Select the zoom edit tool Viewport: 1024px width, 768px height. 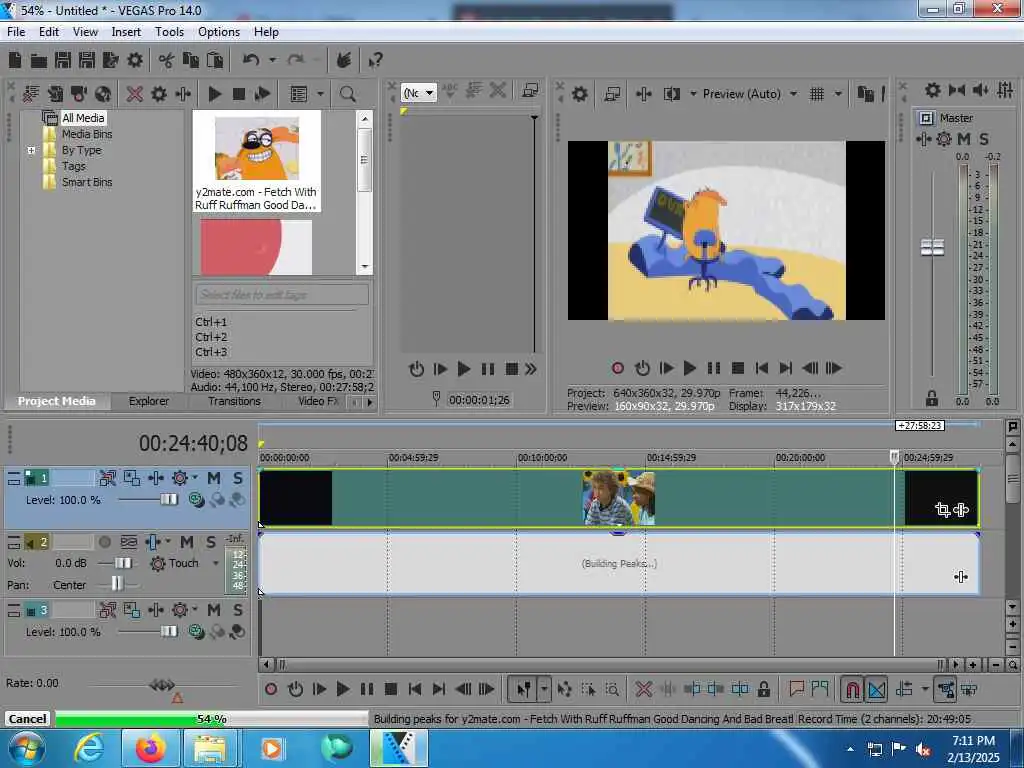613,689
